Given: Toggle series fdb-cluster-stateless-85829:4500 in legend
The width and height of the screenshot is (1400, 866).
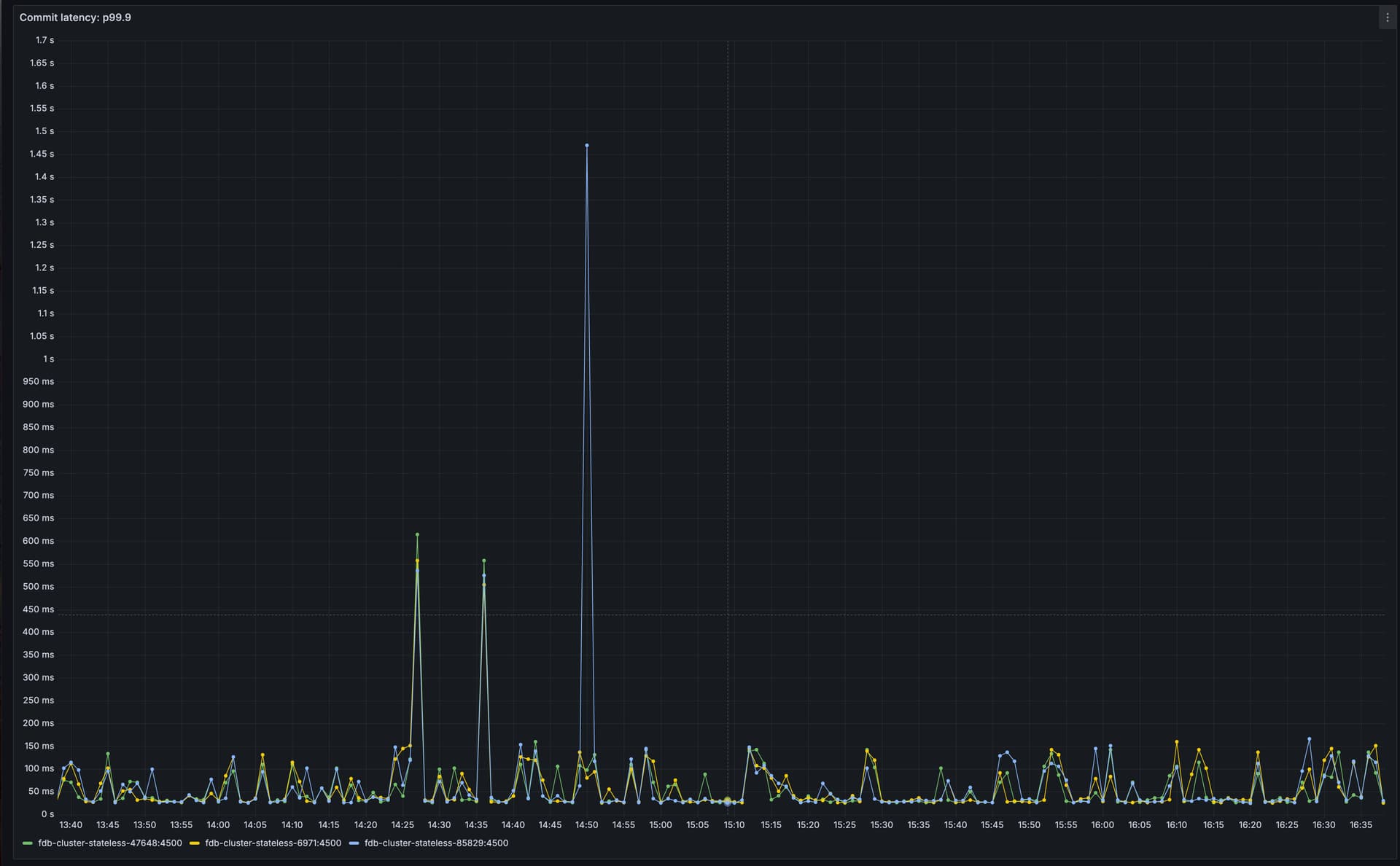Looking at the screenshot, I should click(436, 843).
